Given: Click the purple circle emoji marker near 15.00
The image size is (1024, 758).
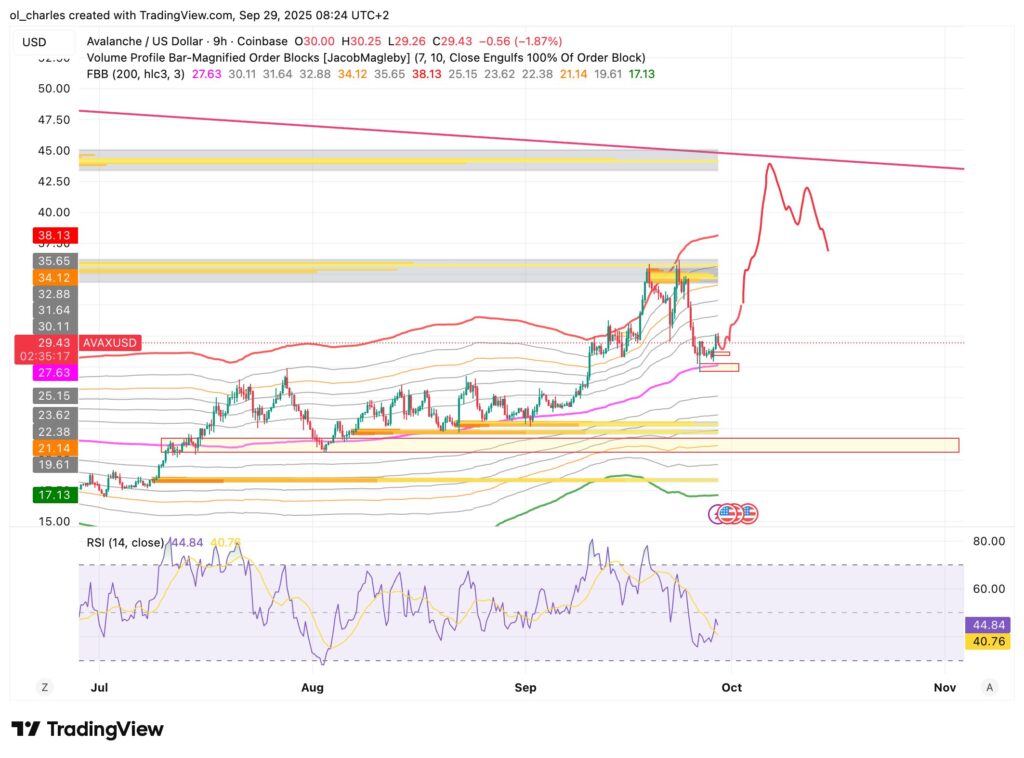Looking at the screenshot, I should tap(714, 513).
